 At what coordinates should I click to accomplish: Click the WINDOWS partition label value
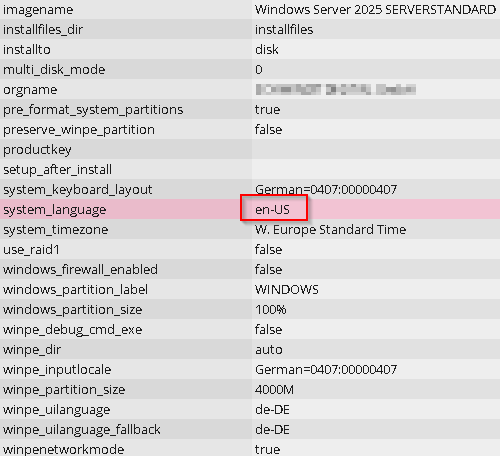287,290
